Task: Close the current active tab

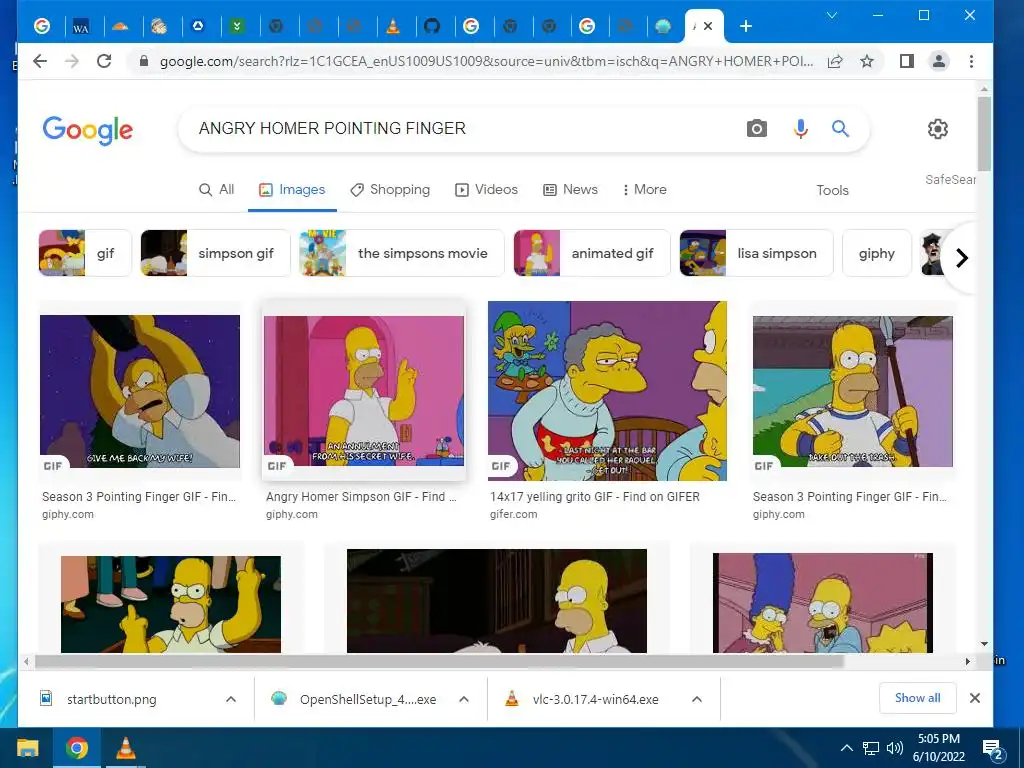Action: 708,26
